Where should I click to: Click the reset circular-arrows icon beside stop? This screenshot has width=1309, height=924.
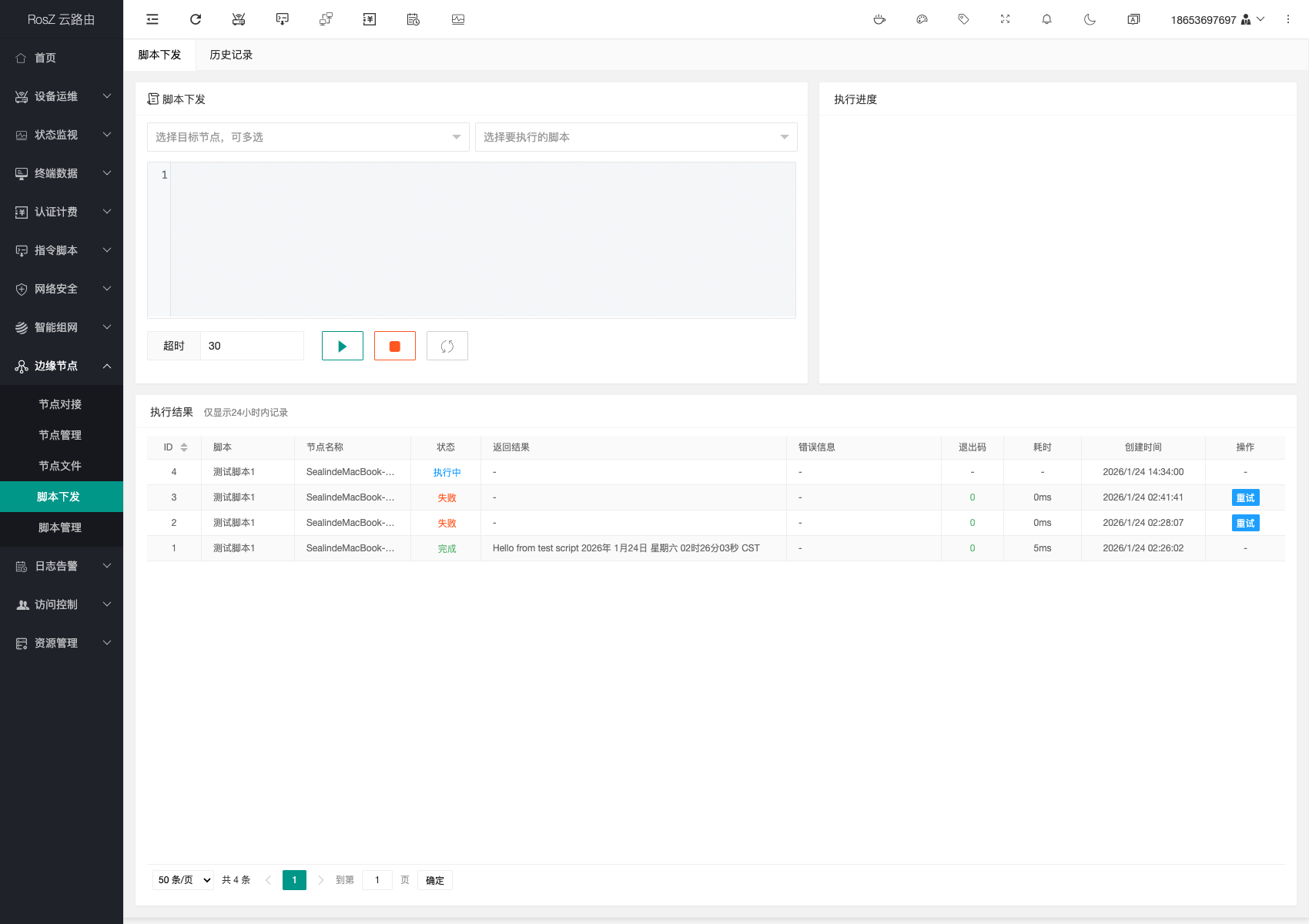click(x=447, y=346)
